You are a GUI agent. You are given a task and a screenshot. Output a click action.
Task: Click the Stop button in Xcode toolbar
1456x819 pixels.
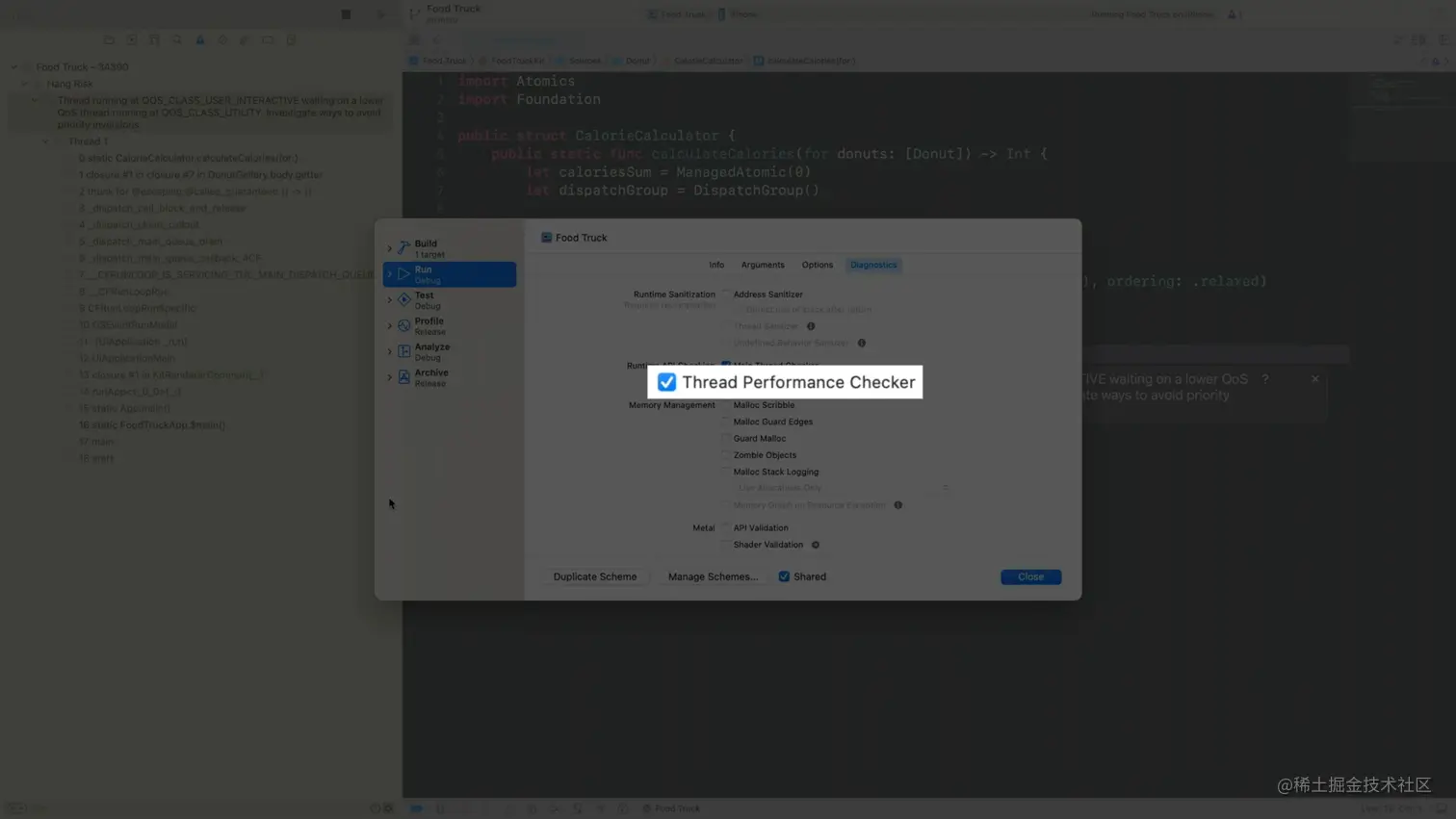point(346,14)
